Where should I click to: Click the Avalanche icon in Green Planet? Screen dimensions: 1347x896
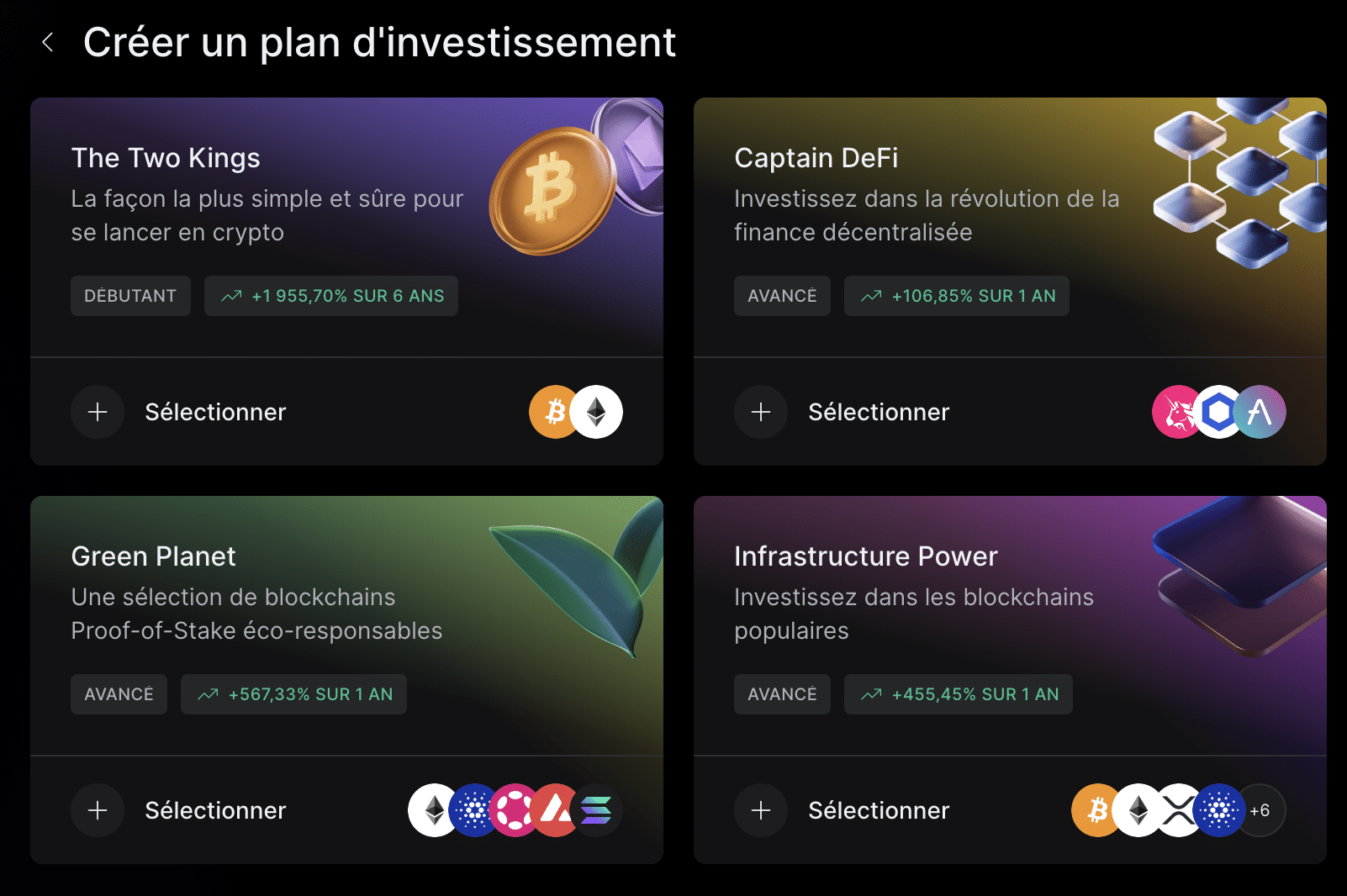pos(556,810)
